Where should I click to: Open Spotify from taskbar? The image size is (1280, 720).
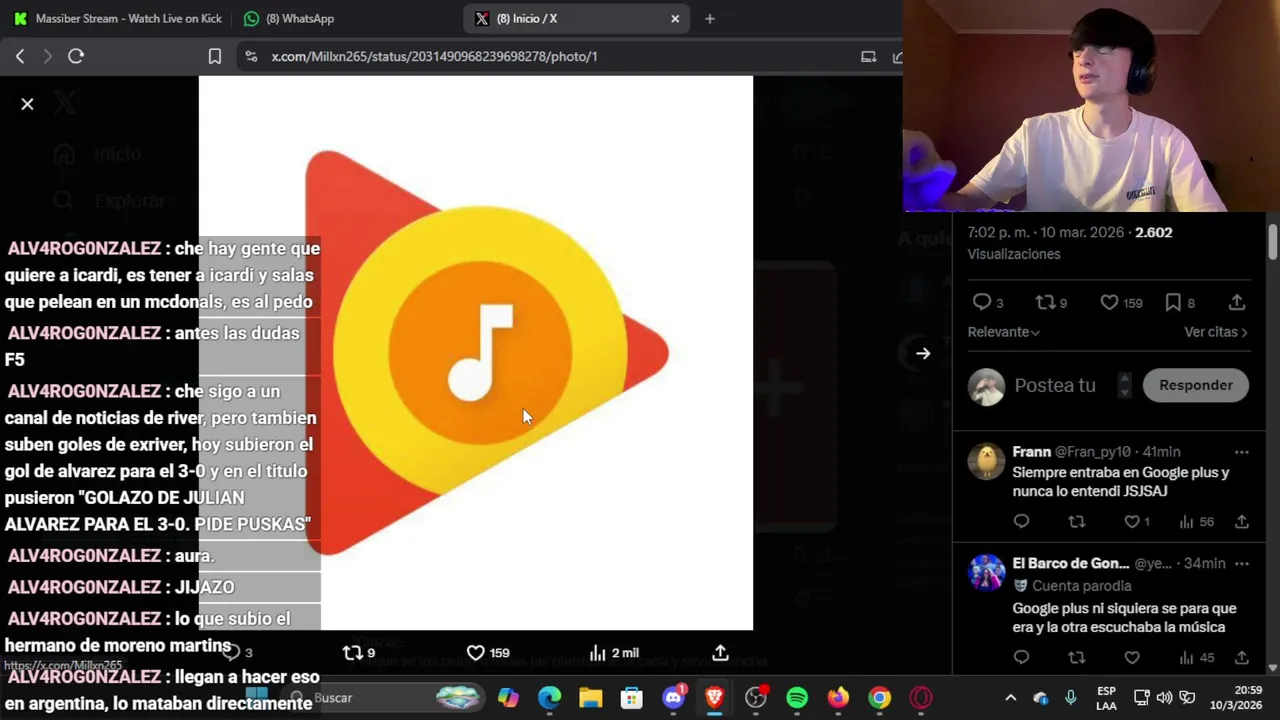(797, 698)
